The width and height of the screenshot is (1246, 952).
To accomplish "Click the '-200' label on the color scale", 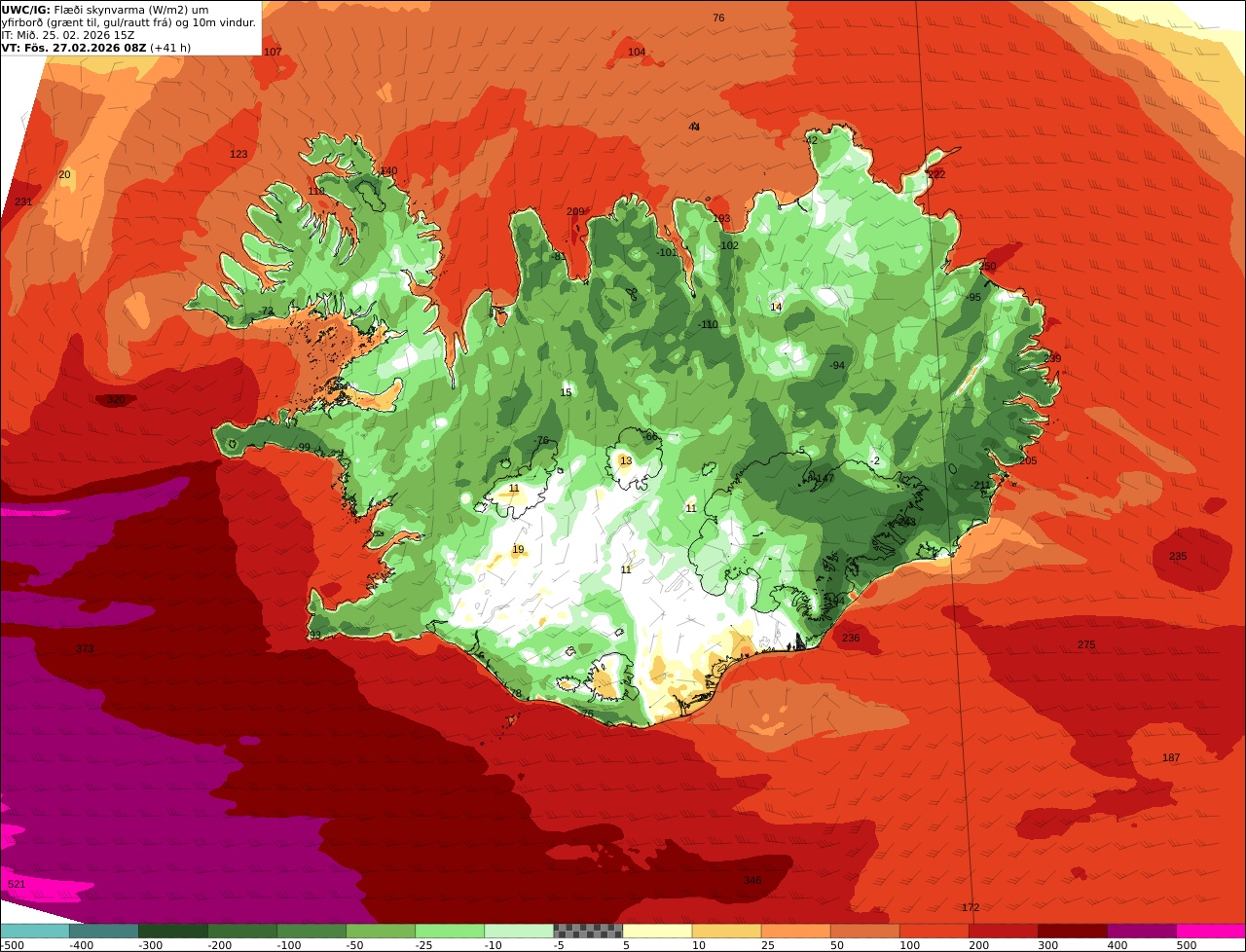I will (219, 945).
